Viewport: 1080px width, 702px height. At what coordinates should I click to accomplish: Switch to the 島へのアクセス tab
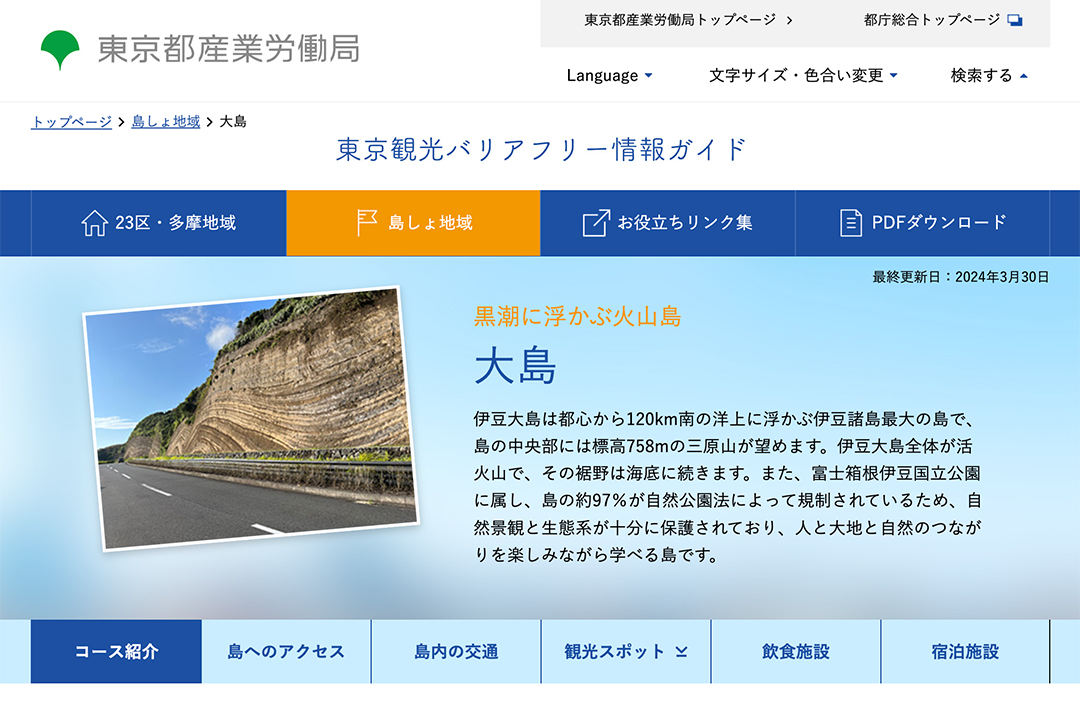[286, 652]
